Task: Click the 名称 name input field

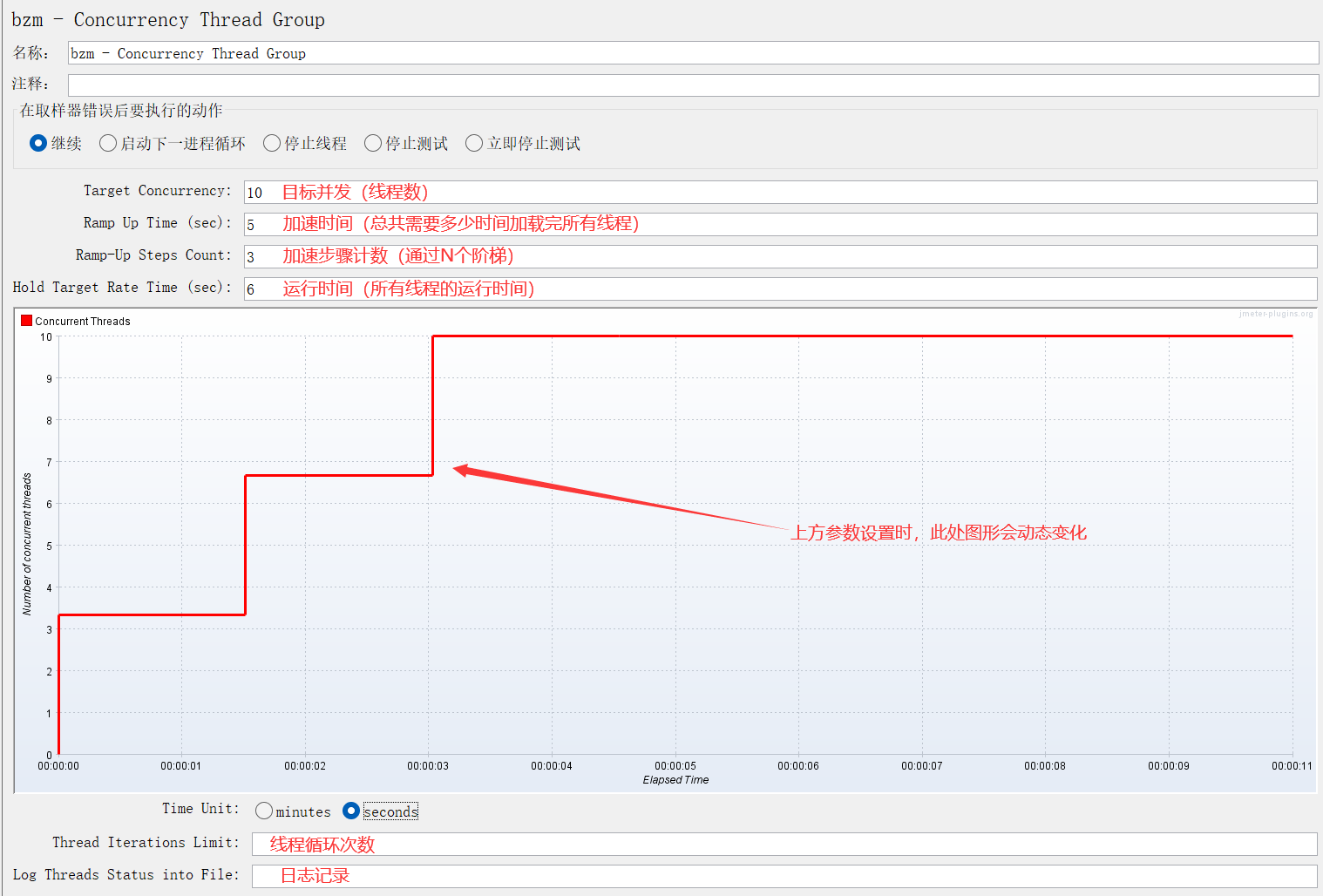Action: [x=694, y=53]
